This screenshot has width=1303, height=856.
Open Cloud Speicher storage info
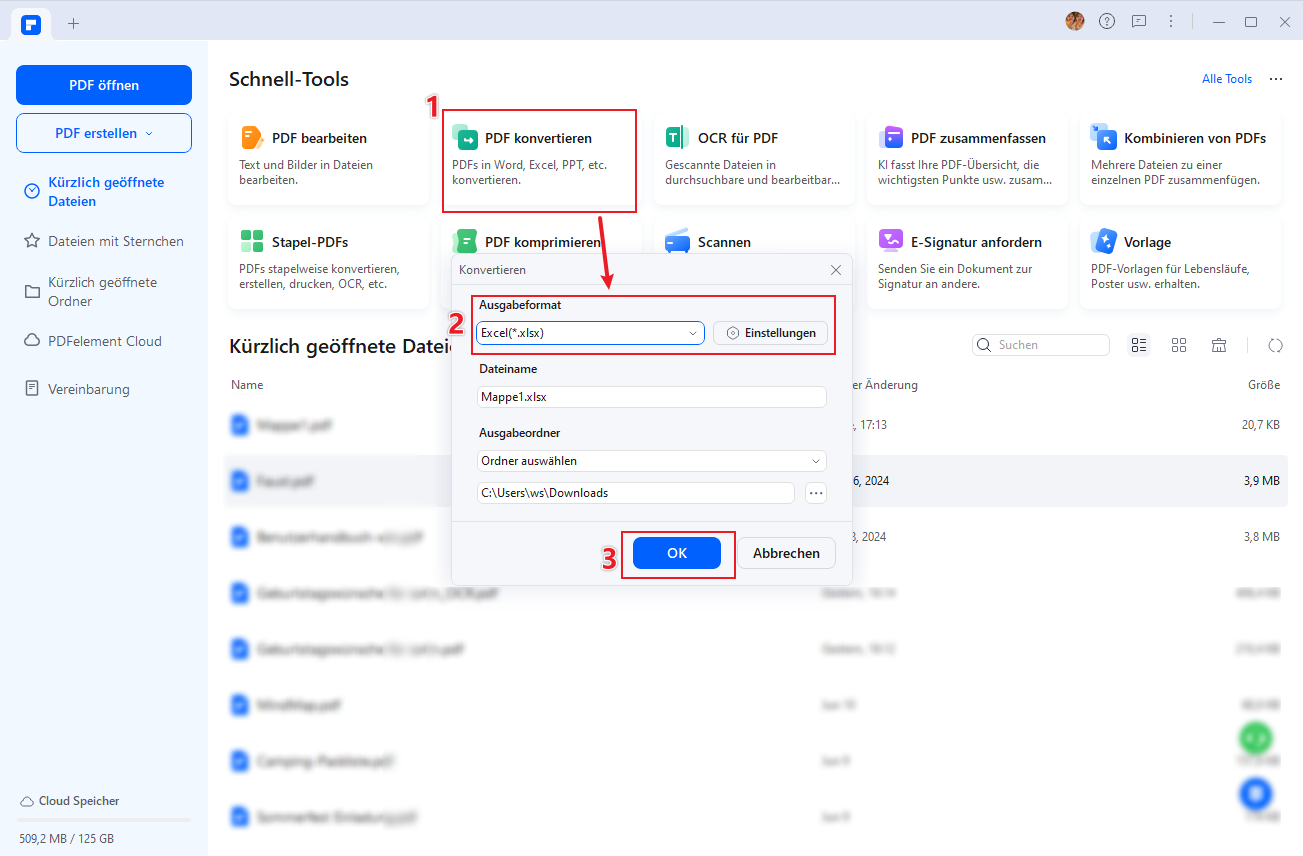tap(69, 801)
